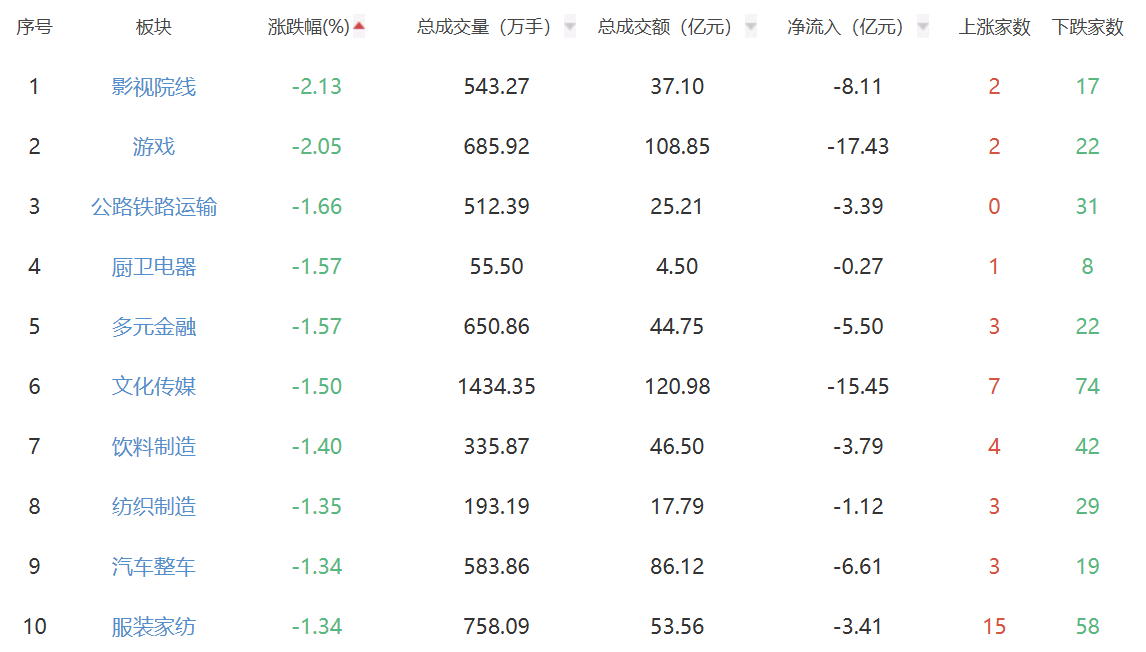
Task: Click the 下跌家数 column header
Action: (x=1088, y=28)
